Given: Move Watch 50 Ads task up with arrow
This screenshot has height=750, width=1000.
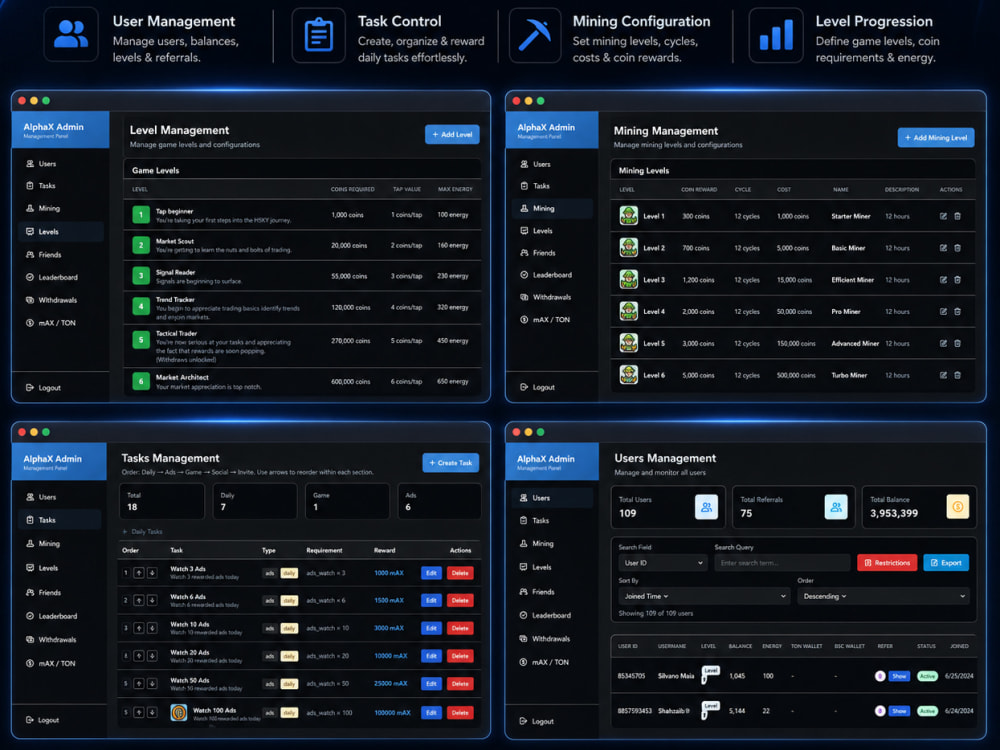Looking at the screenshot, I should (x=138, y=684).
